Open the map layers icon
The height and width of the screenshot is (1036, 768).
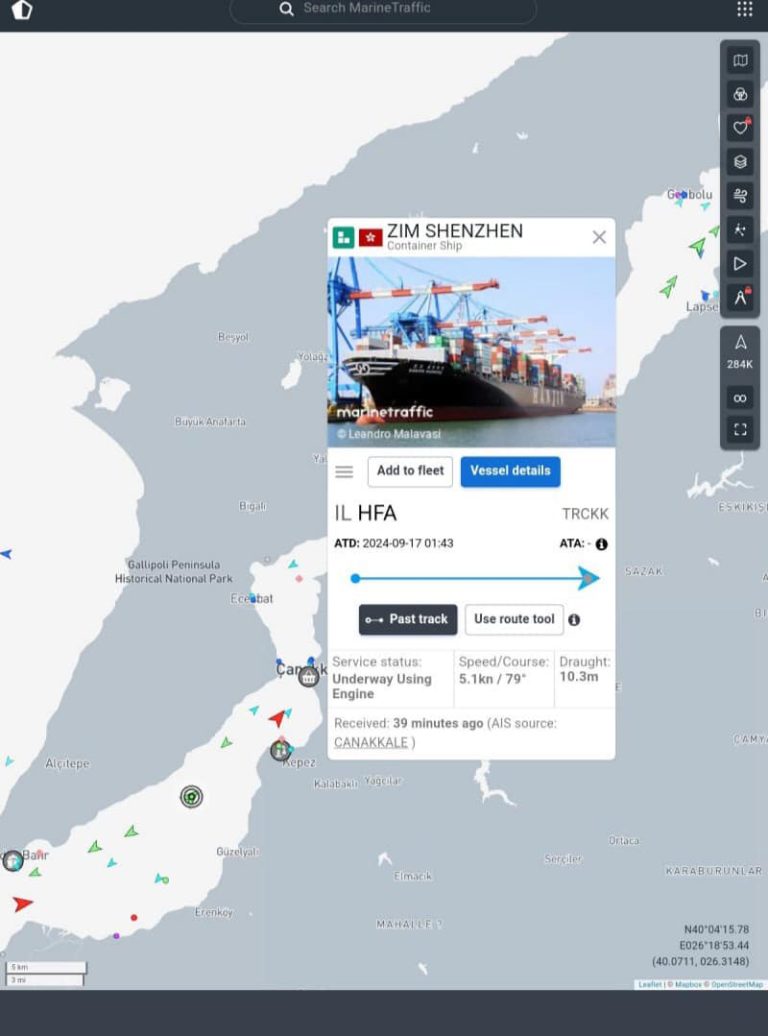(740, 162)
